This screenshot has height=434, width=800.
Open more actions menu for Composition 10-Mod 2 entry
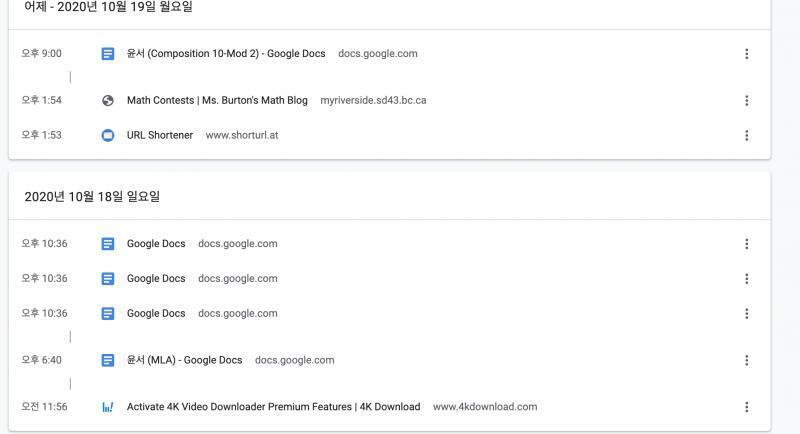[746, 54]
